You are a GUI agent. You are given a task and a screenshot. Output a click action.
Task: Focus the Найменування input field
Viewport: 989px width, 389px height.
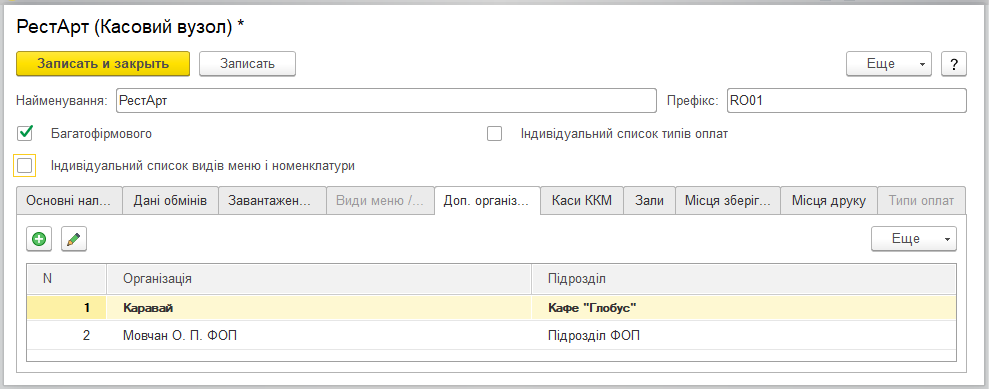click(x=386, y=100)
